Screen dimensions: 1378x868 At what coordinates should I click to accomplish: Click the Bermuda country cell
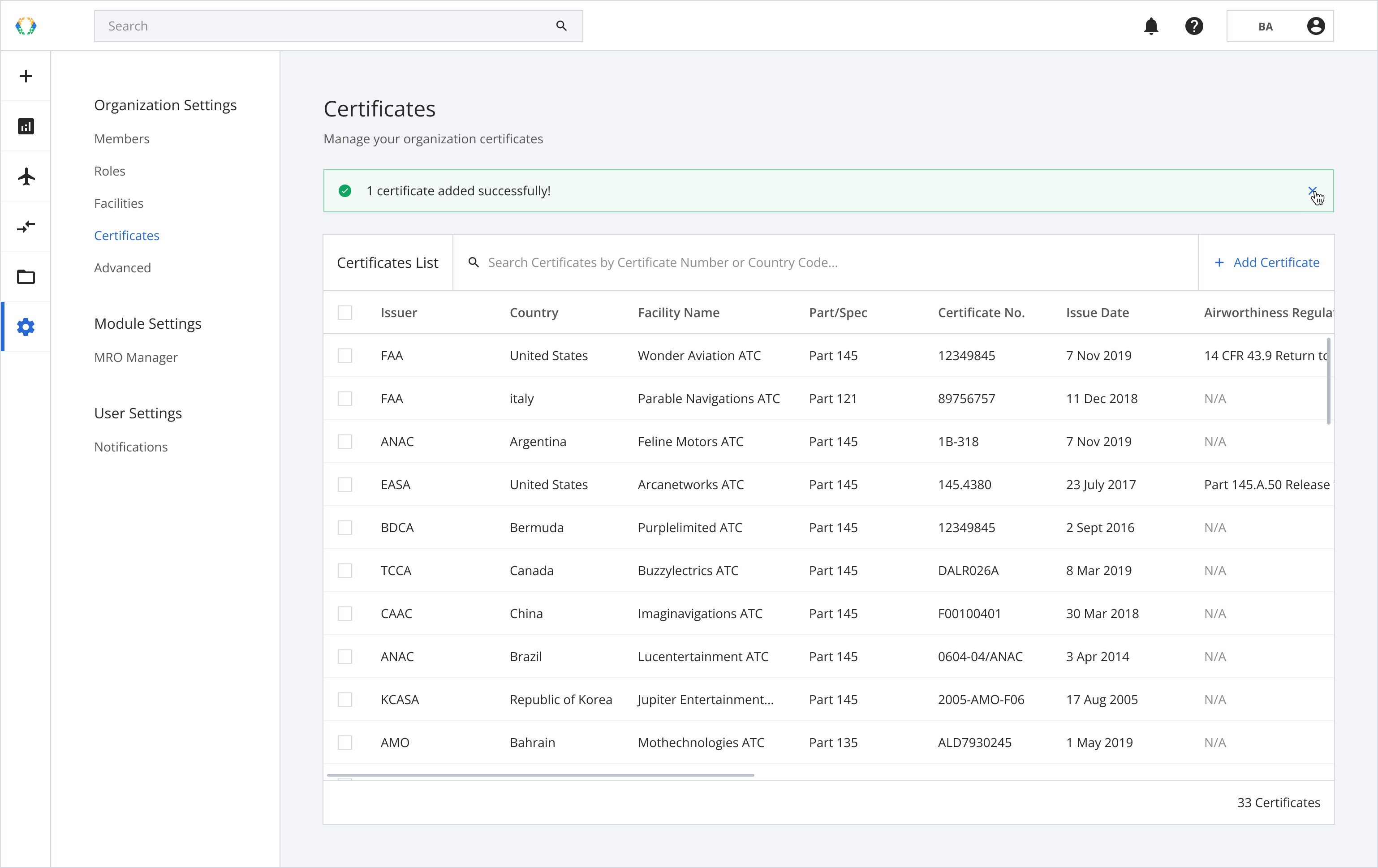point(537,528)
